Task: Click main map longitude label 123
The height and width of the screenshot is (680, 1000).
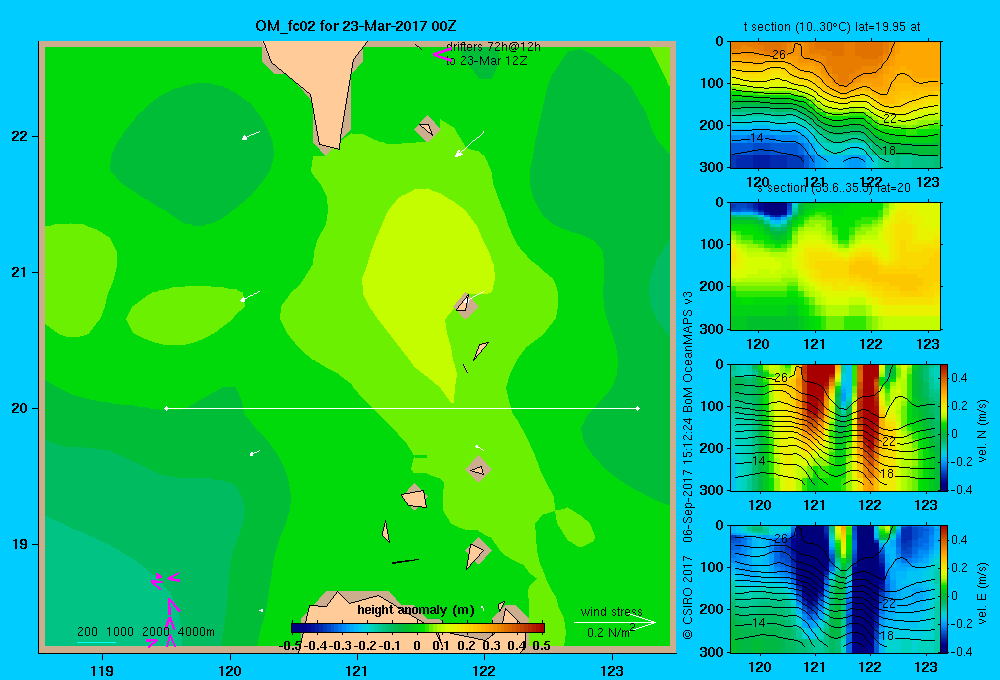Action: [612, 670]
